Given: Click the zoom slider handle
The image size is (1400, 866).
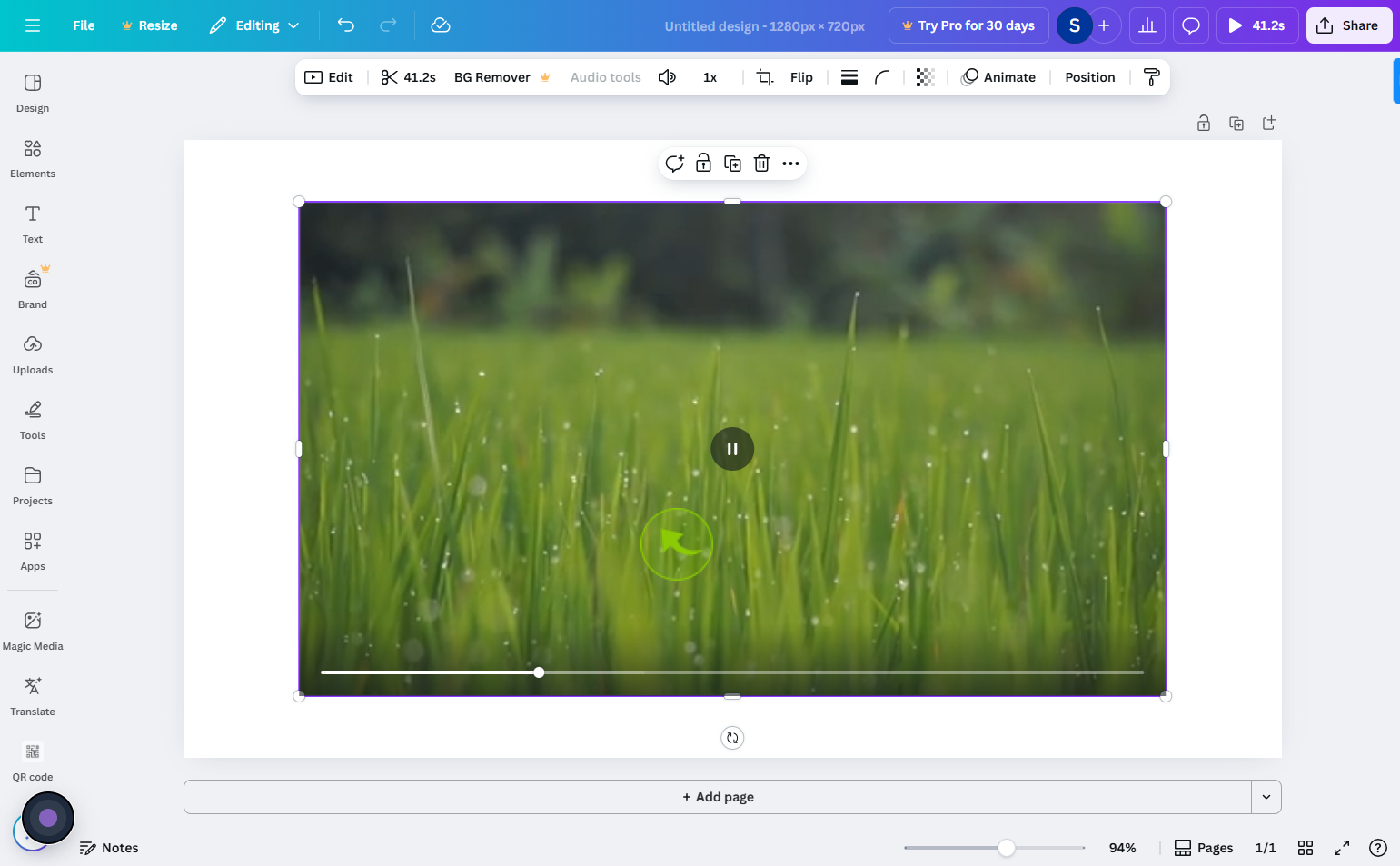Looking at the screenshot, I should tap(1006, 848).
